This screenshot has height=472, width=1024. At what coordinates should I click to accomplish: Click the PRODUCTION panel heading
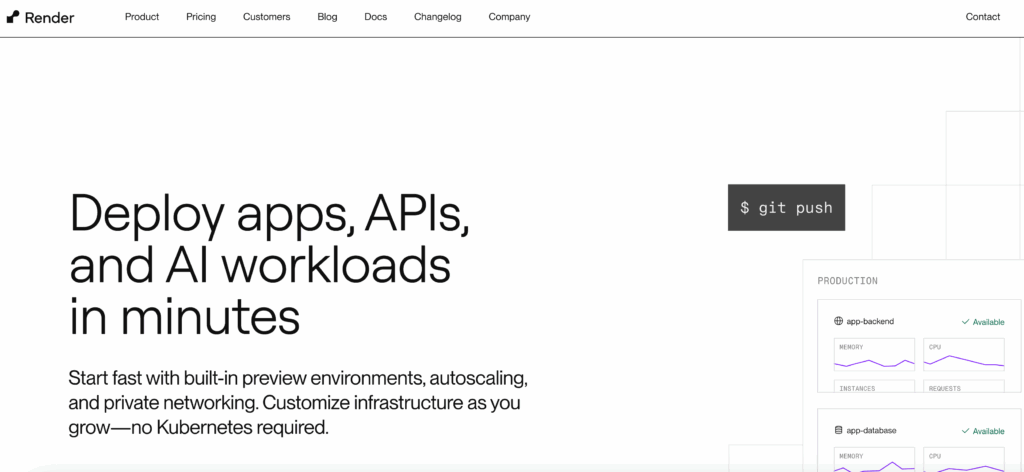coord(847,281)
